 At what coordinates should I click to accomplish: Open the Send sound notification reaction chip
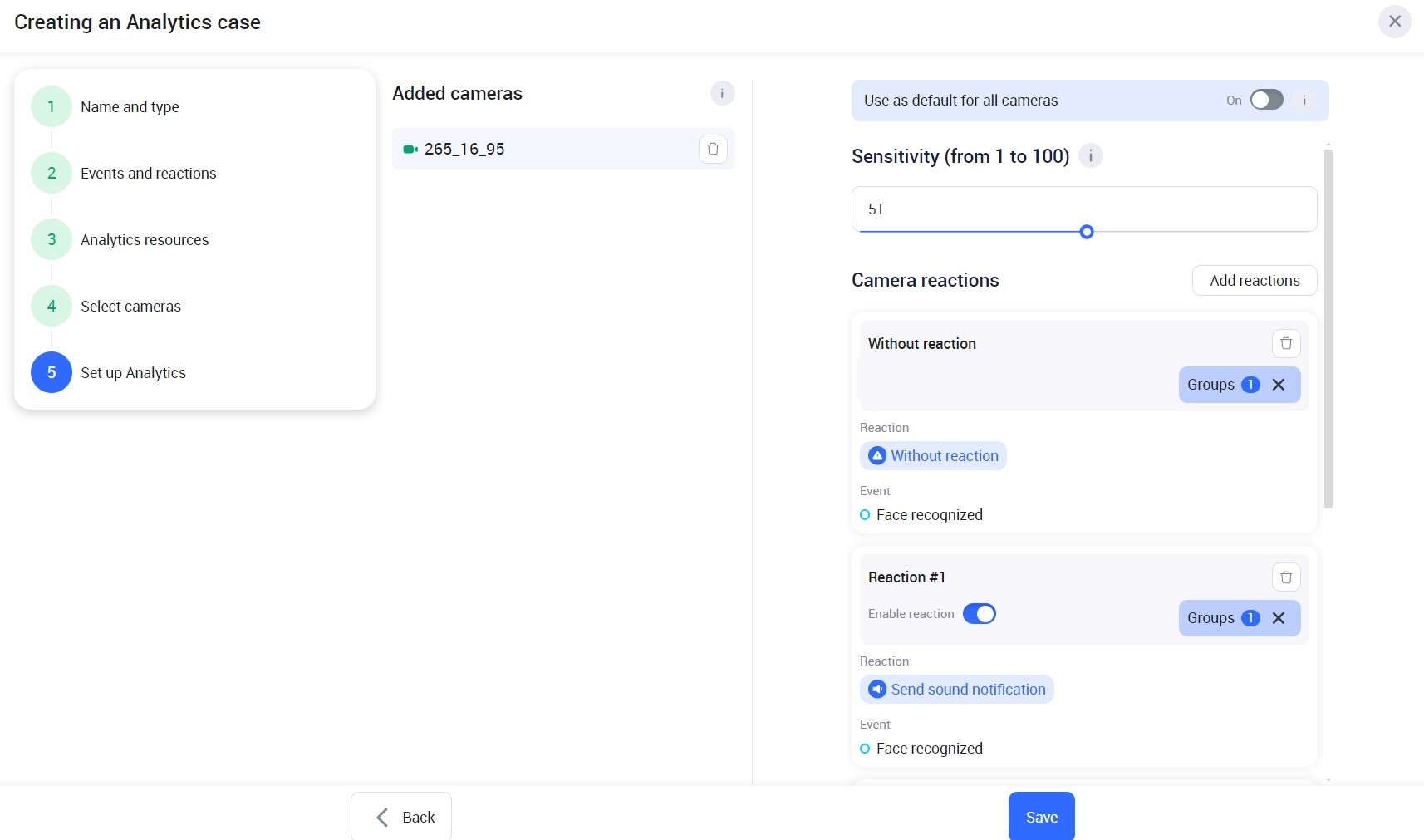click(x=957, y=690)
